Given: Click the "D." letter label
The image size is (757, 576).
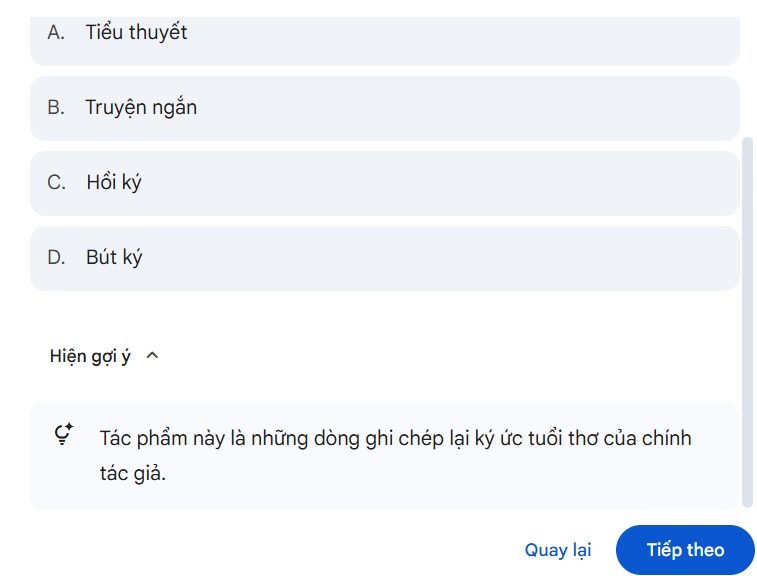Looking at the screenshot, I should pyautogui.click(x=56, y=257).
